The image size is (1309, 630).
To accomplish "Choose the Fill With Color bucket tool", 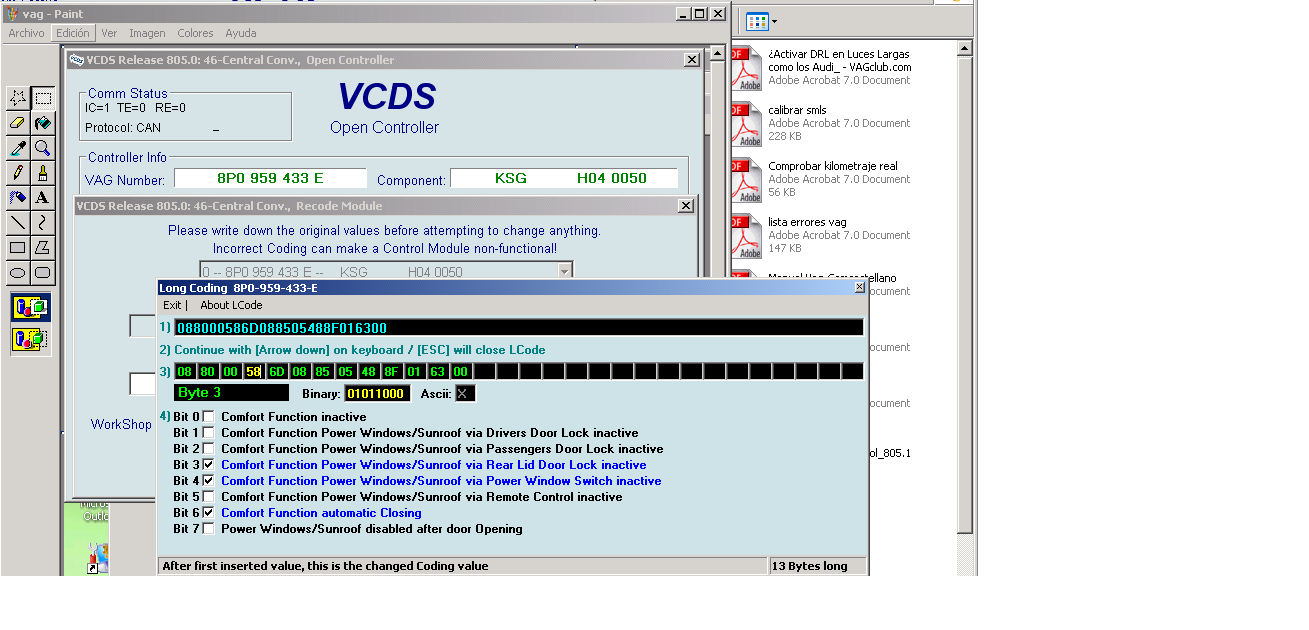I will point(43,123).
